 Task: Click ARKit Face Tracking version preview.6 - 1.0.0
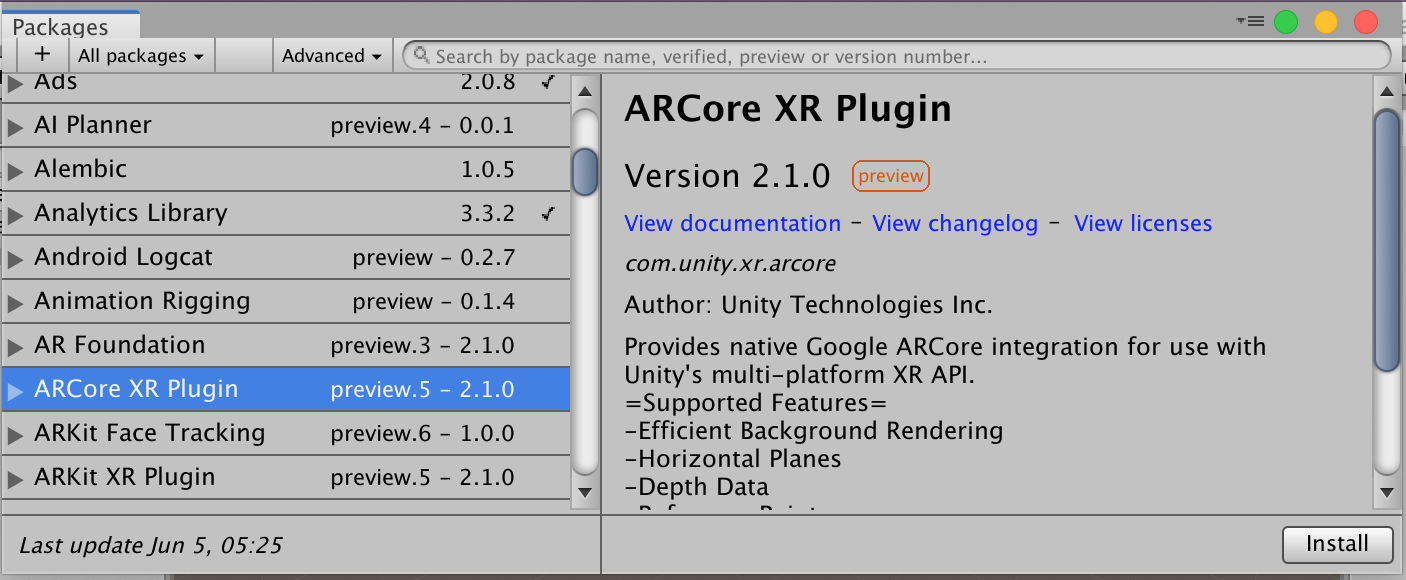coord(422,434)
